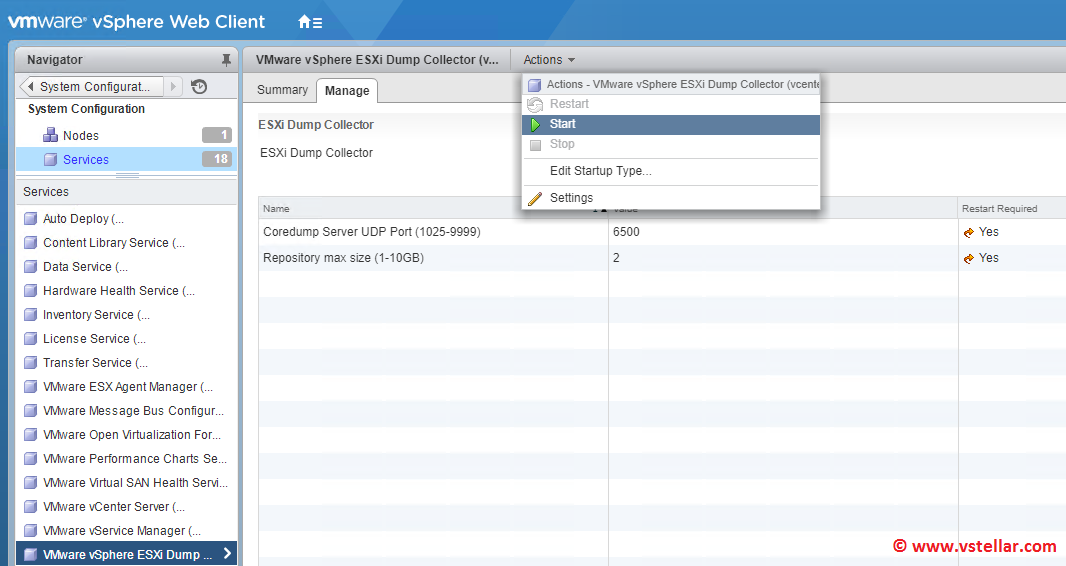Open the navigation history clock icon
Image resolution: width=1066 pixels, height=566 pixels.
pos(199,87)
